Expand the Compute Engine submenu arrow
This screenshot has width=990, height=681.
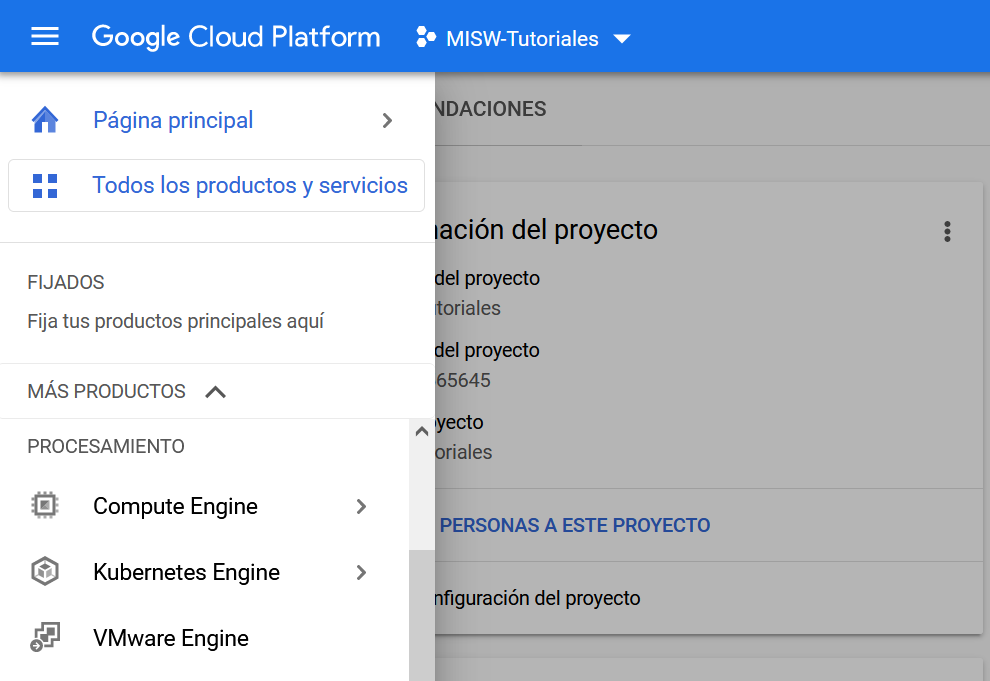pos(361,506)
